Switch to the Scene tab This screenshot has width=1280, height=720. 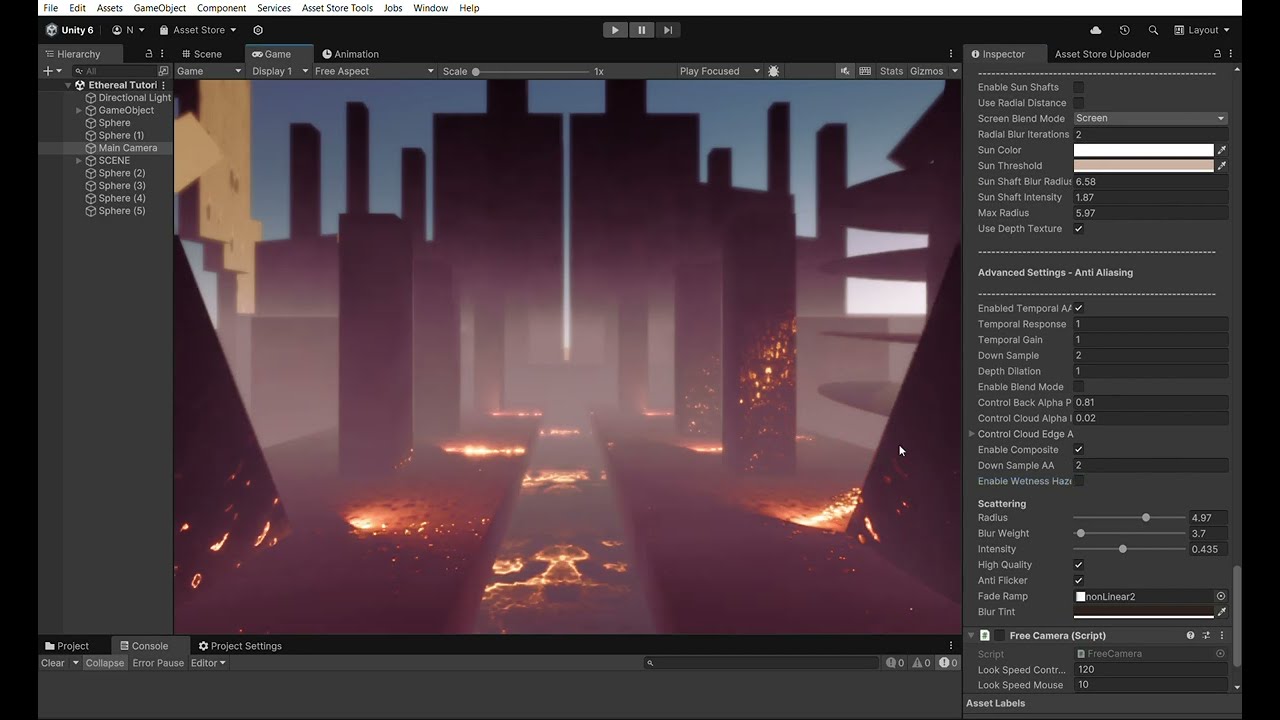(202, 54)
